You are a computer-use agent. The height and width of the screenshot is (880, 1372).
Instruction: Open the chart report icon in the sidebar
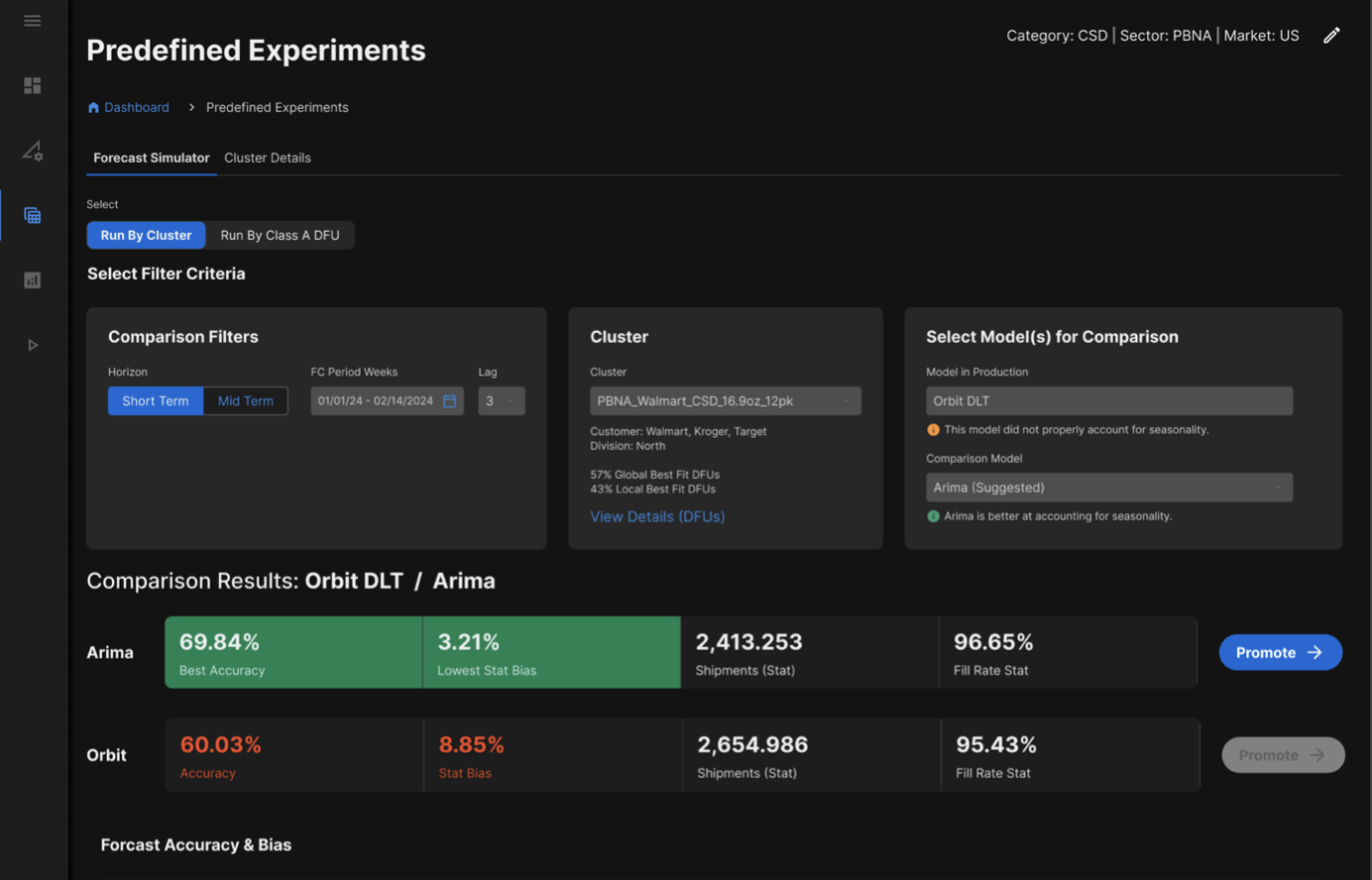tap(32, 280)
